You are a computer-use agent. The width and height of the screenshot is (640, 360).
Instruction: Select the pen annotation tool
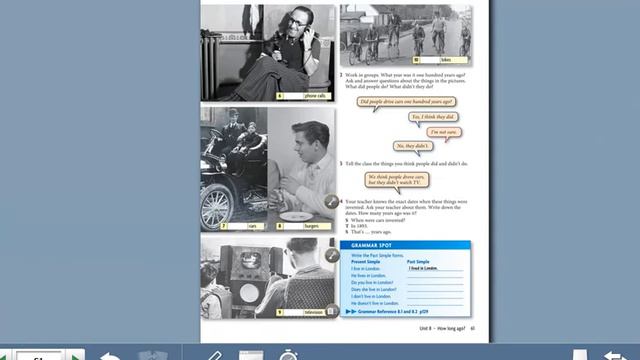coord(213,355)
